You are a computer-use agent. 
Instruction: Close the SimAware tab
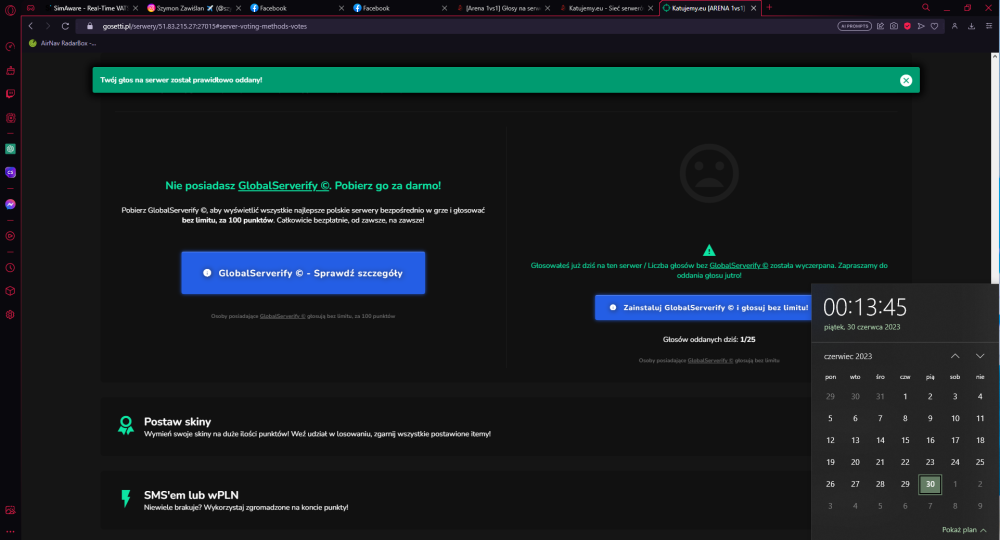click(x=135, y=8)
